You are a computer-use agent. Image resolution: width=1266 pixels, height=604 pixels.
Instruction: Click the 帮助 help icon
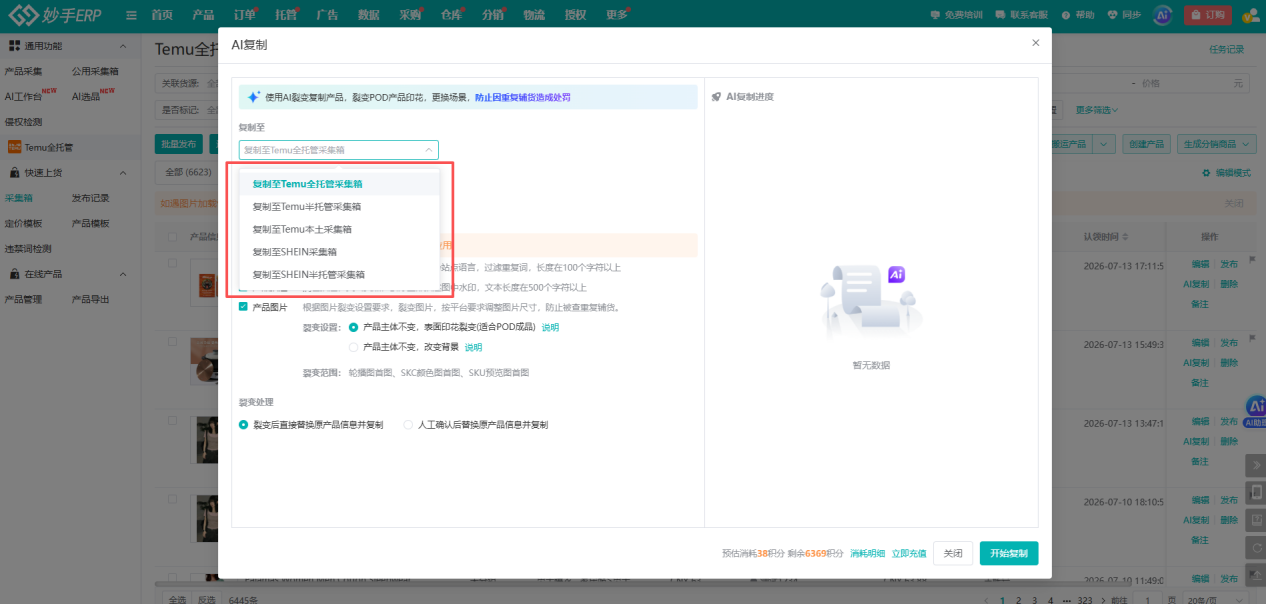pos(1066,15)
